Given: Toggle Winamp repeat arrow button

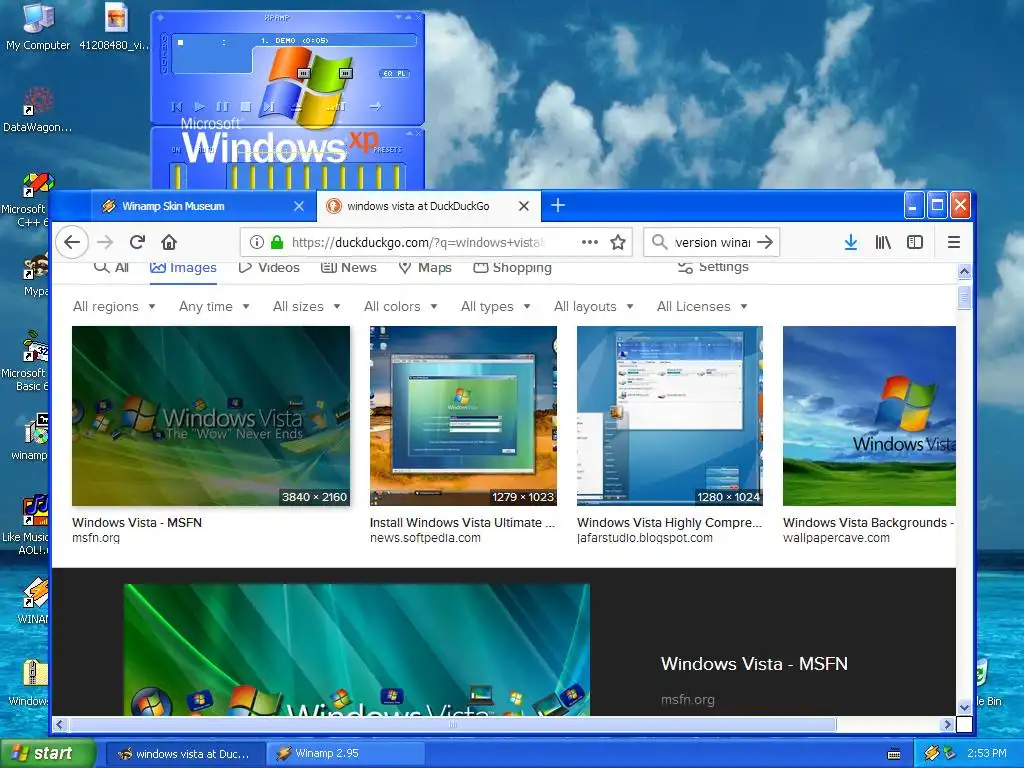Looking at the screenshot, I should click(x=376, y=106).
